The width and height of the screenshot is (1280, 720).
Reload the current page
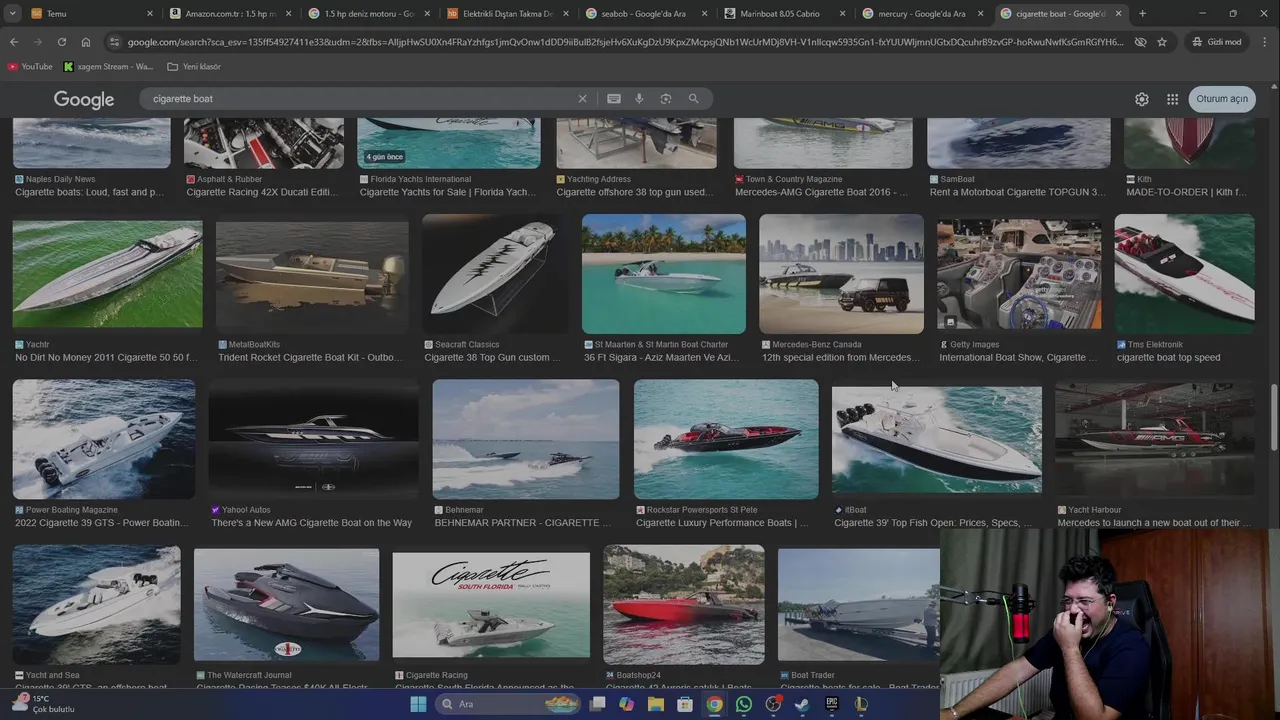point(62,42)
